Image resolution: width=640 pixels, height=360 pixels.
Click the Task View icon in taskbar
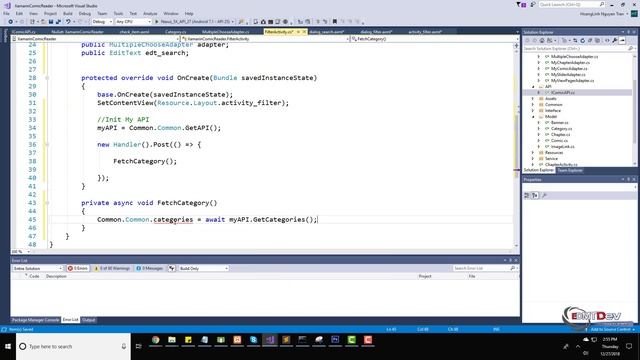point(139,346)
